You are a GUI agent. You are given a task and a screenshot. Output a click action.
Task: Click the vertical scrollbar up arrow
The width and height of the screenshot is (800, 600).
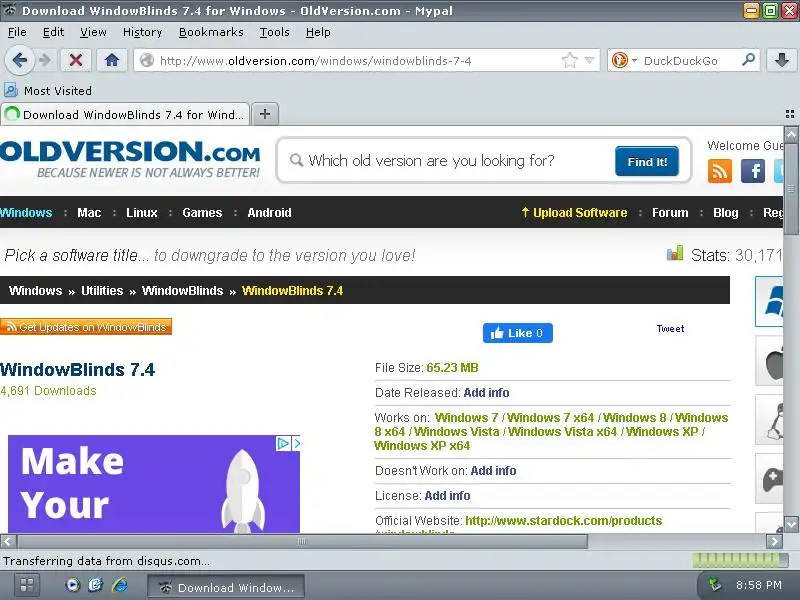(791, 134)
